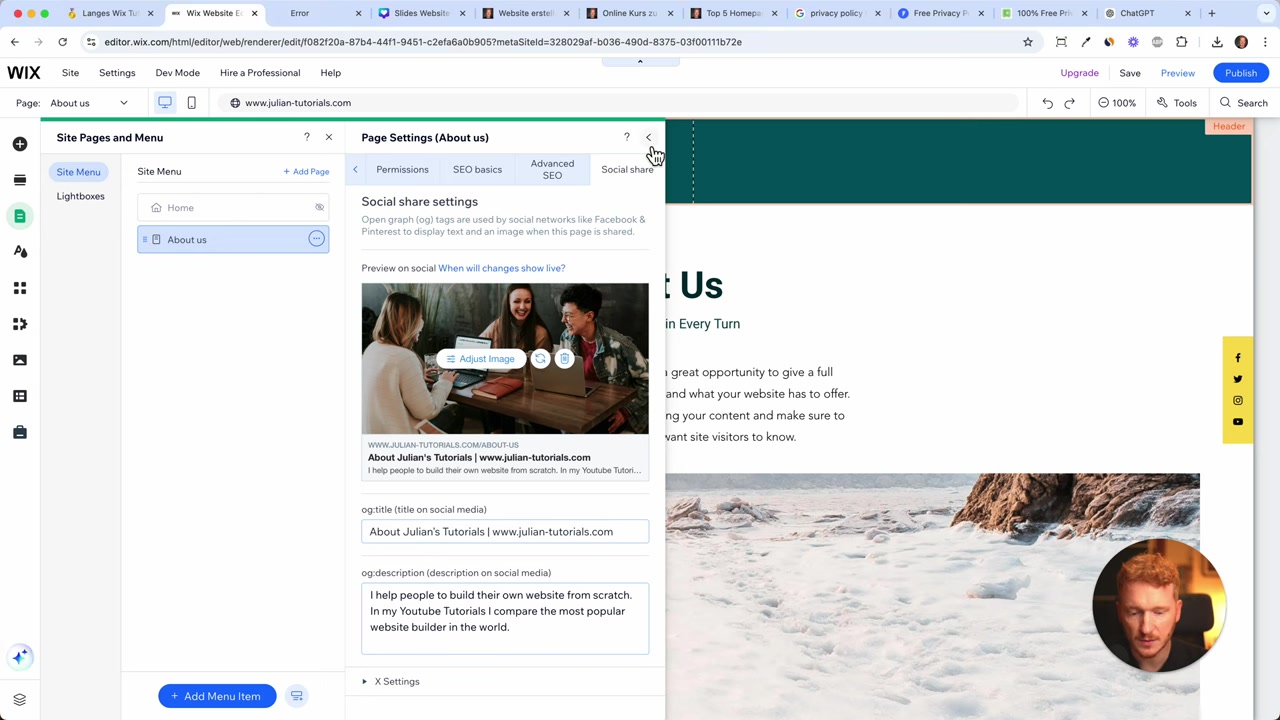This screenshot has height=720, width=1280.
Task: Open the About us page options ellipsis
Action: pyautogui.click(x=316, y=239)
